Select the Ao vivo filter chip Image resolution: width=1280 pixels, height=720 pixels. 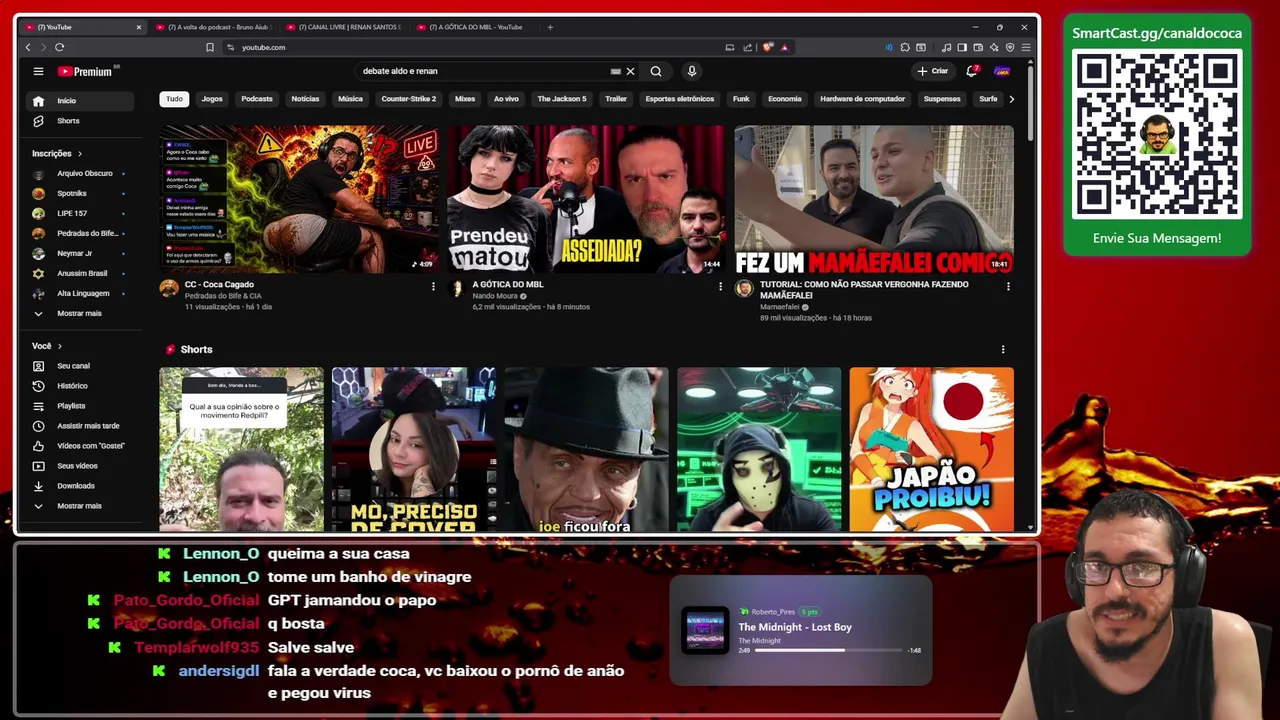506,99
